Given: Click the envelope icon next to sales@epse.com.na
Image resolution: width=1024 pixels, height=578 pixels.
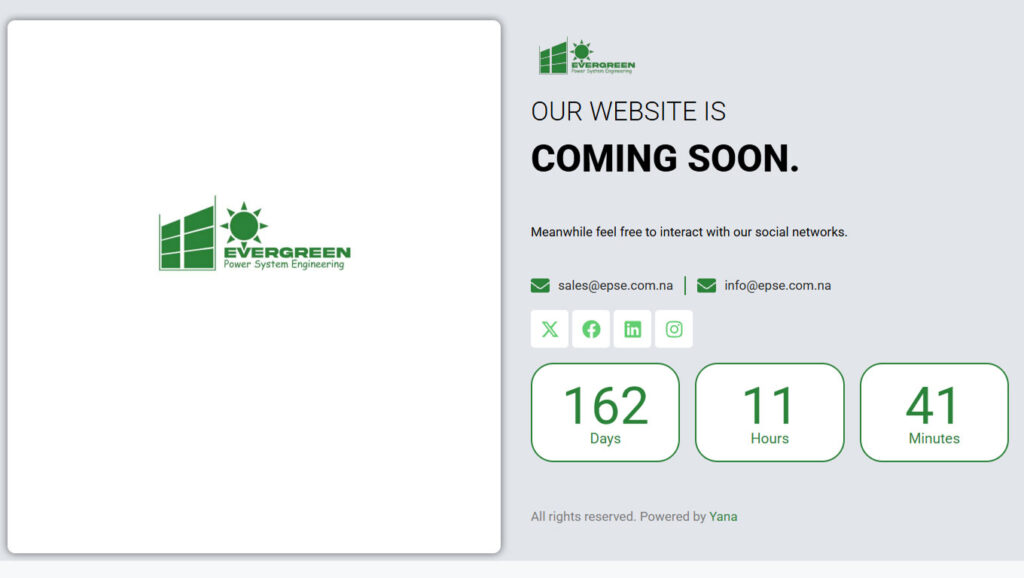Looking at the screenshot, I should point(538,285).
